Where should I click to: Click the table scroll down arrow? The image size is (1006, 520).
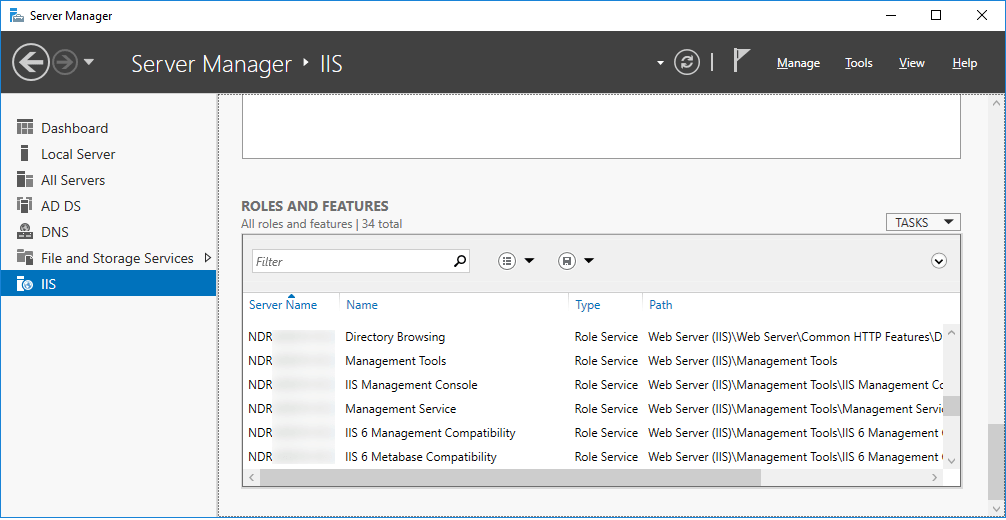coord(951,461)
